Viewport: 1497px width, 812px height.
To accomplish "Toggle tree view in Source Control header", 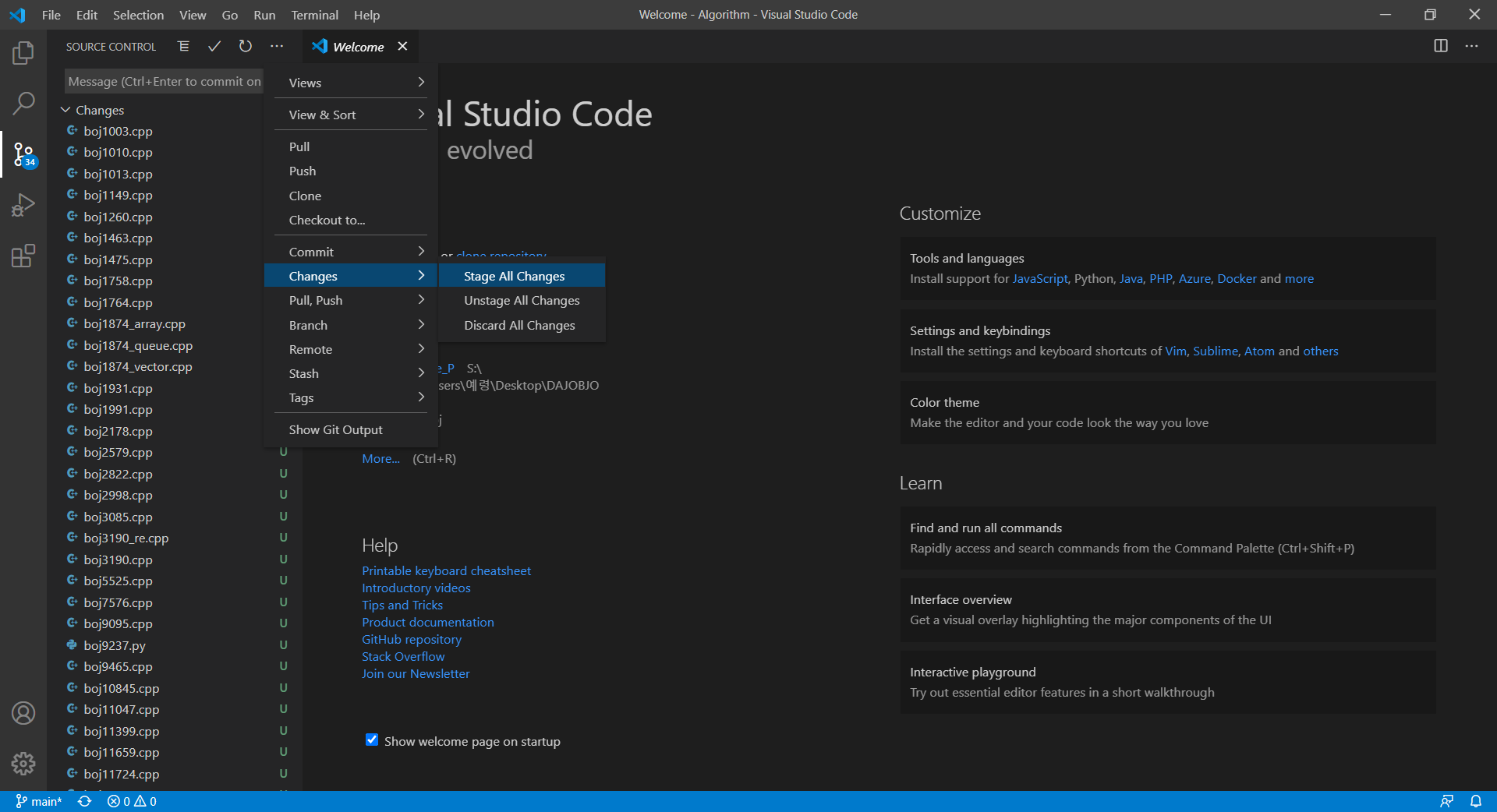I will (x=183, y=47).
